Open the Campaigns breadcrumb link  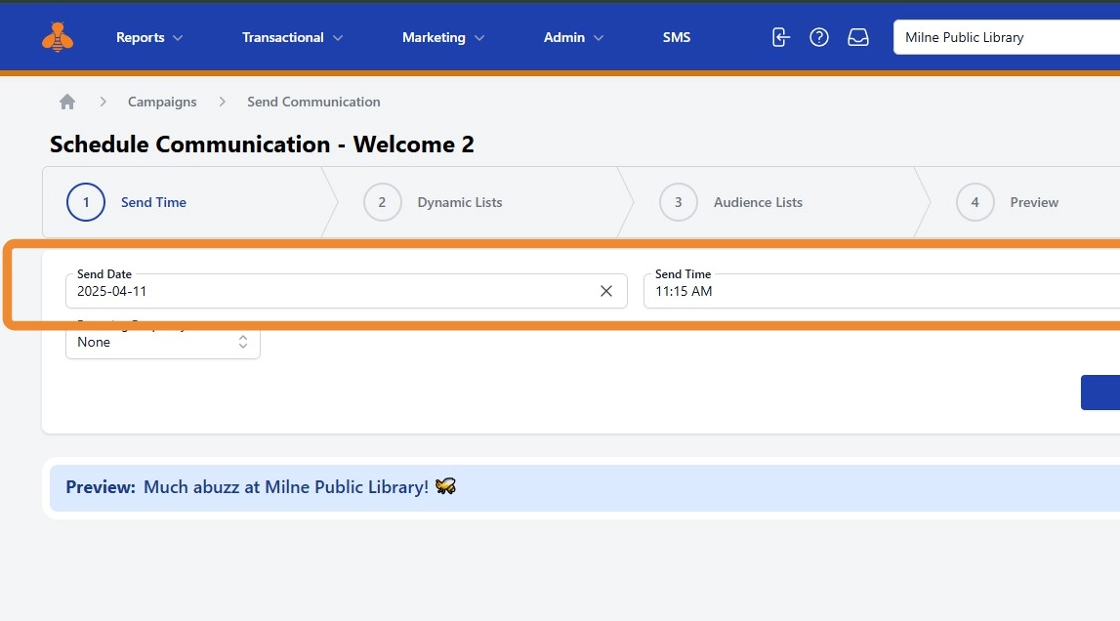point(162,101)
